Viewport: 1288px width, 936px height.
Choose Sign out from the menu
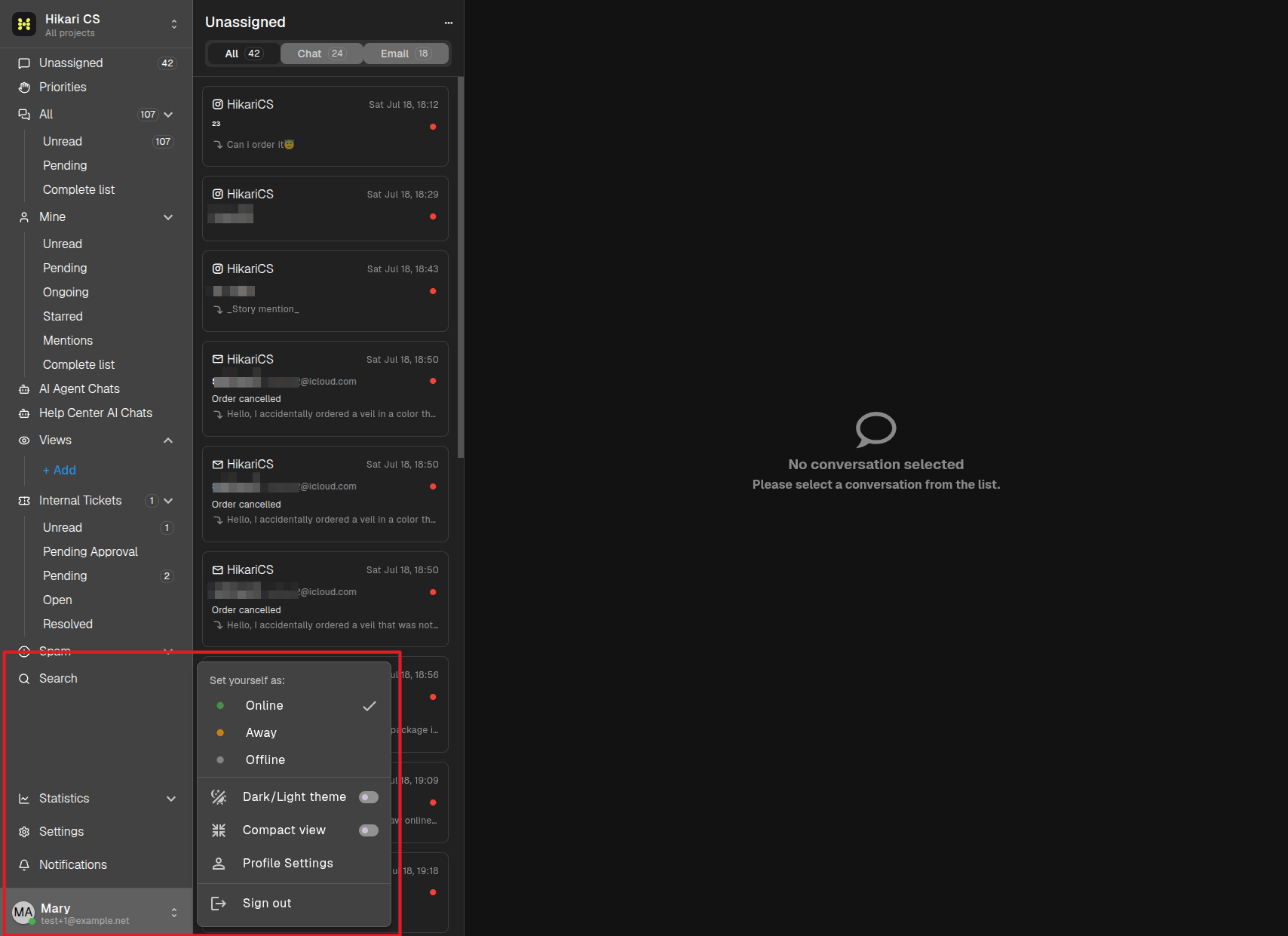click(294, 904)
